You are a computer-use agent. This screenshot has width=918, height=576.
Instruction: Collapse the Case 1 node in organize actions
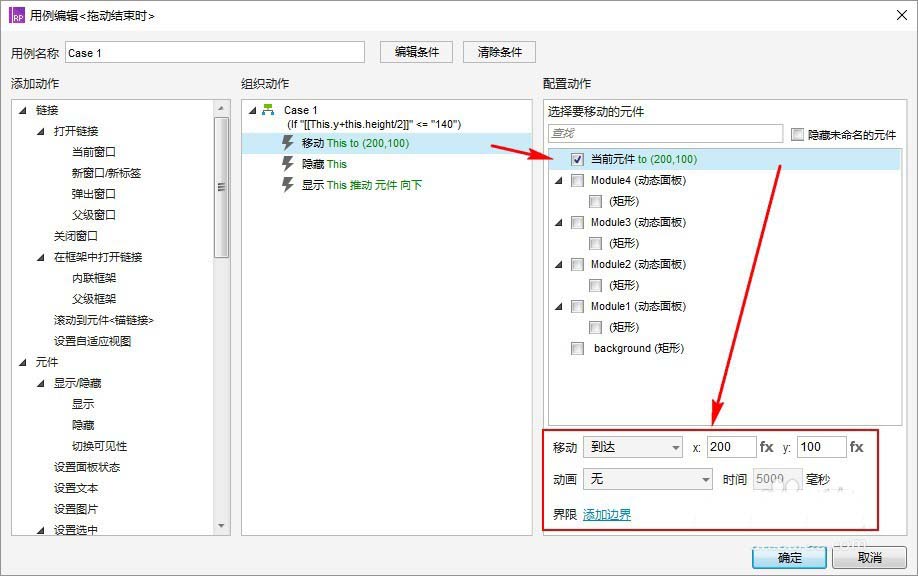tap(253, 110)
